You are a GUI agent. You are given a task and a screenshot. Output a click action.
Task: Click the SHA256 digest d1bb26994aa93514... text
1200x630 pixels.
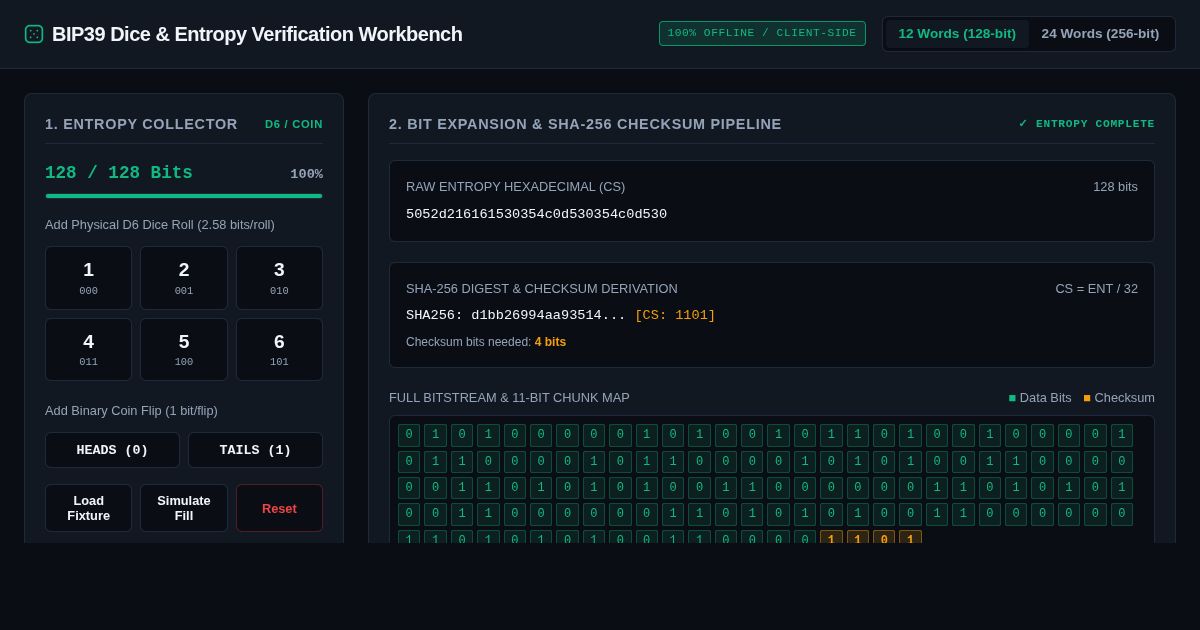tap(516, 315)
